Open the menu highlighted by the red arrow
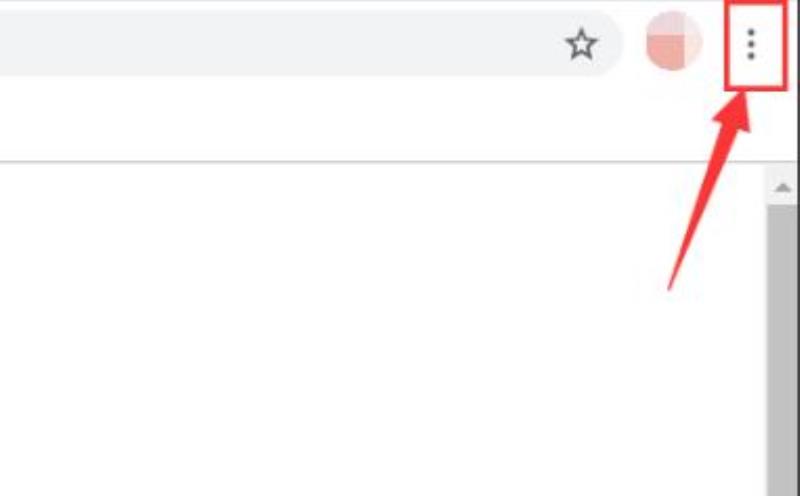The image size is (800, 496). (751, 44)
